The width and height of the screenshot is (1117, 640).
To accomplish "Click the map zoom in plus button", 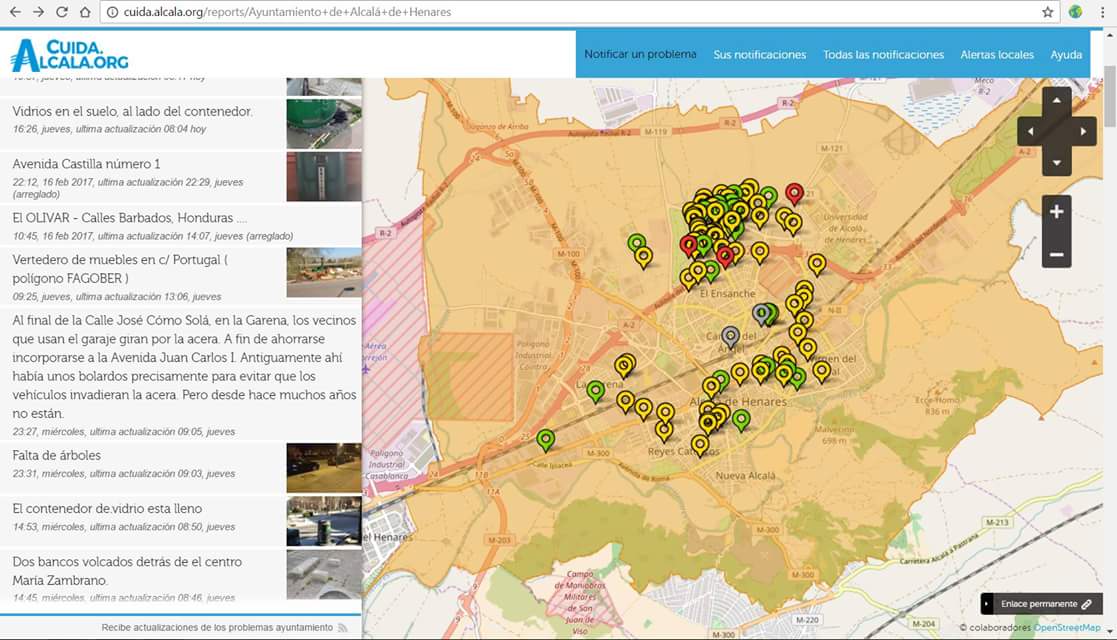I will coord(1056,212).
